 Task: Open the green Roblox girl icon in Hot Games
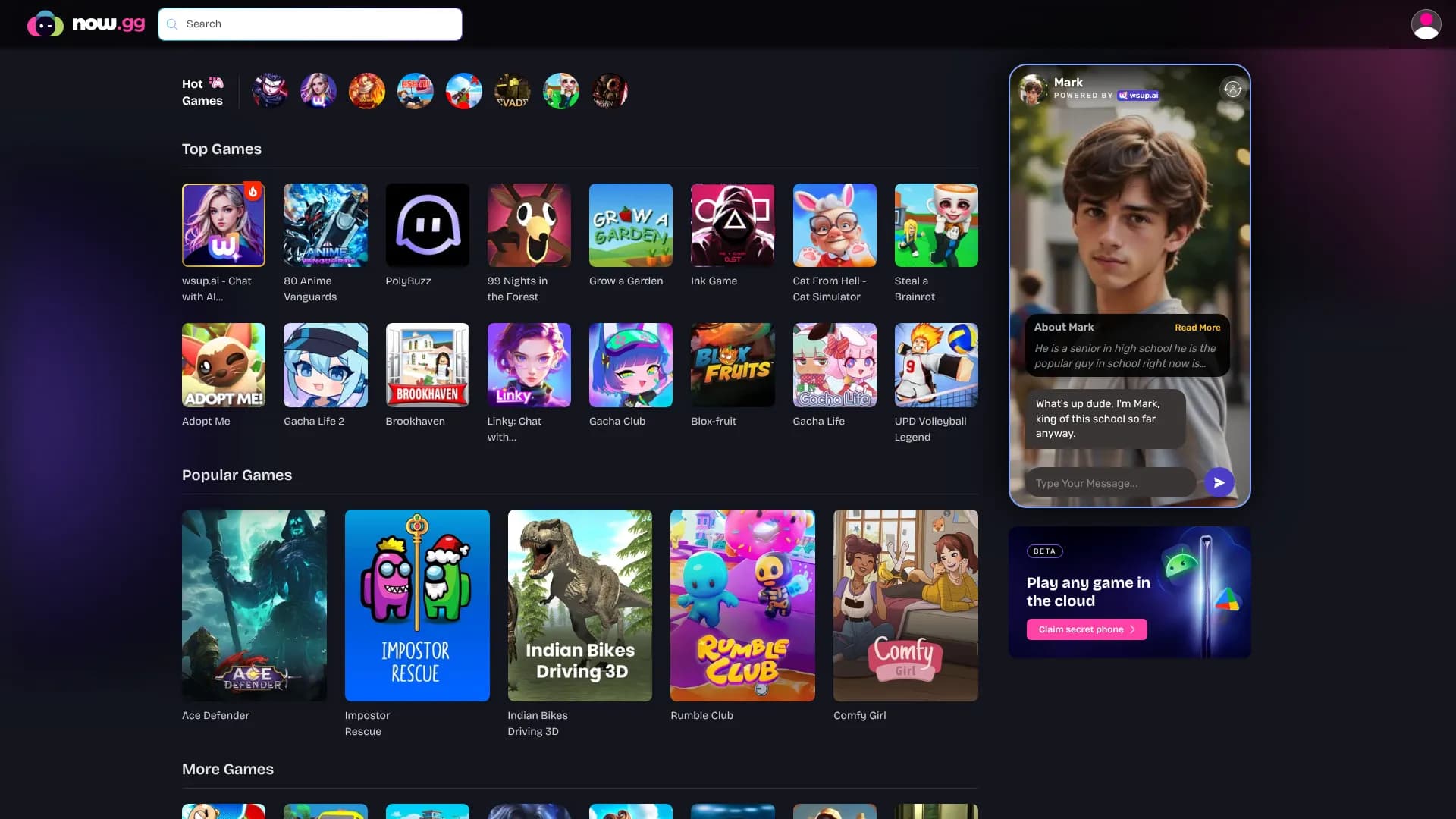click(x=561, y=92)
